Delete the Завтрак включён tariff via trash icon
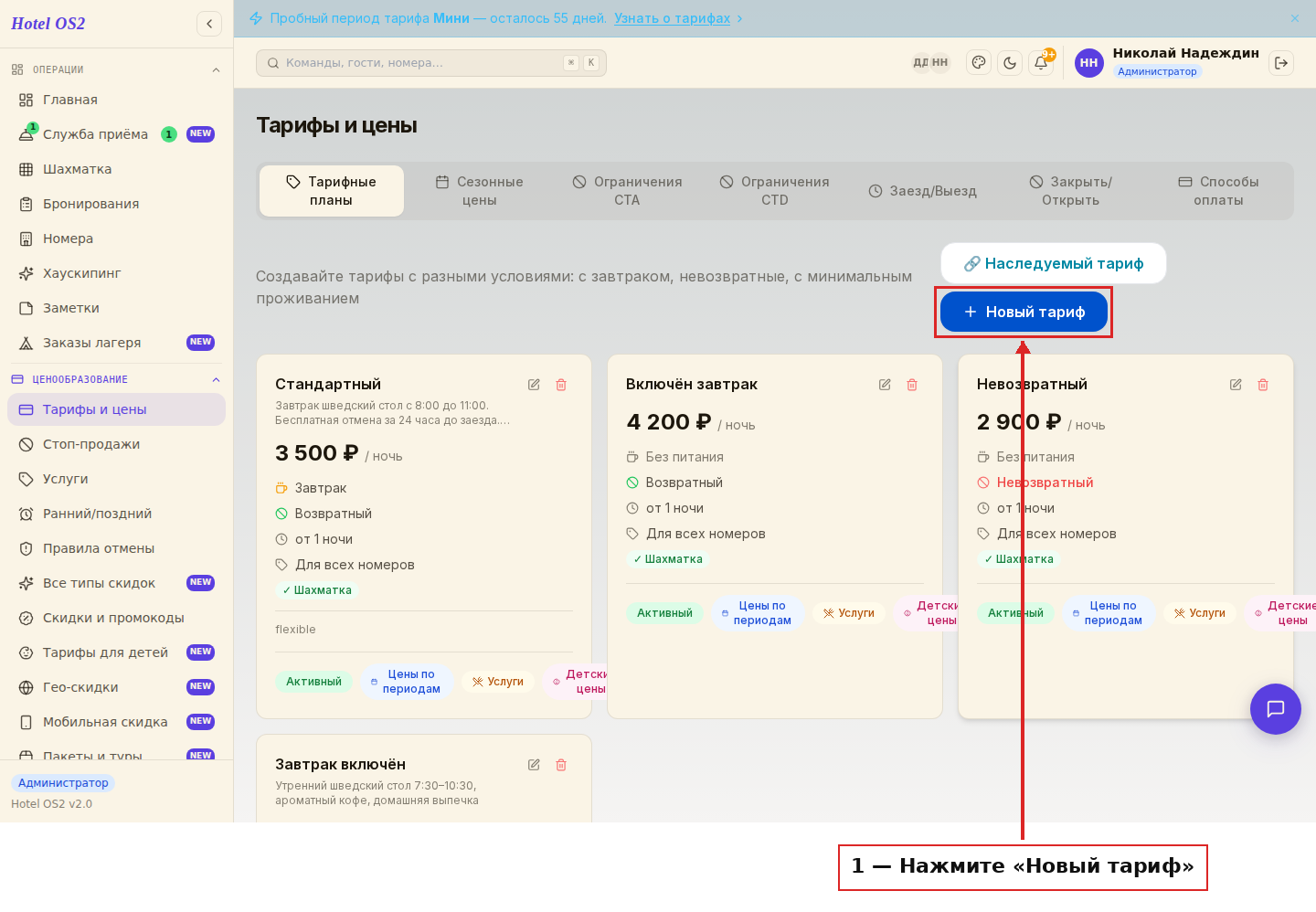The width and height of the screenshot is (1316, 912). point(561,765)
